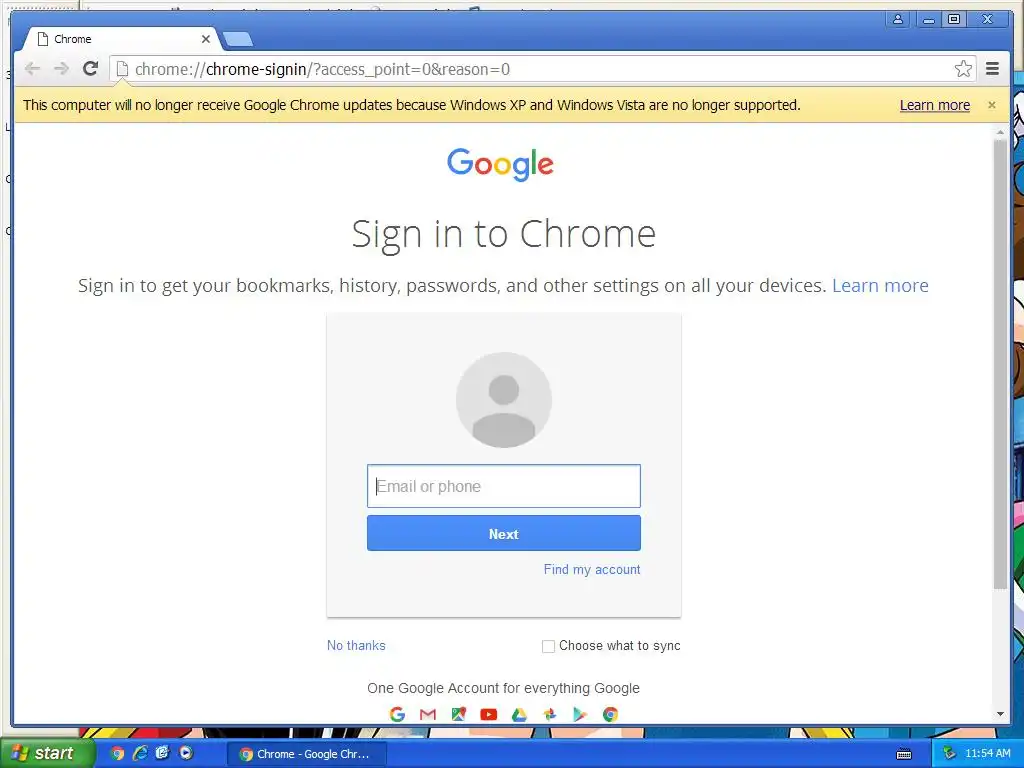Click Learn more beside sync description
This screenshot has height=768, width=1024.
(880, 285)
